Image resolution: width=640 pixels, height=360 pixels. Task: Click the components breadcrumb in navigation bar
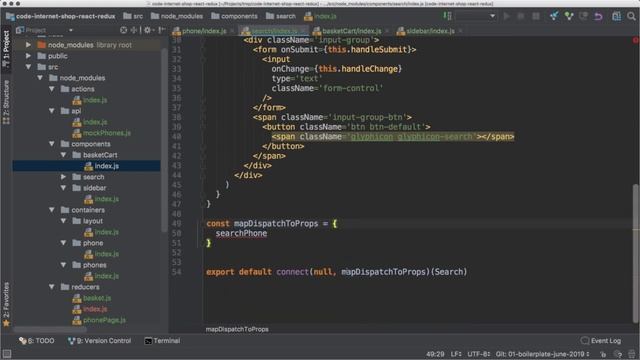coord(234,16)
